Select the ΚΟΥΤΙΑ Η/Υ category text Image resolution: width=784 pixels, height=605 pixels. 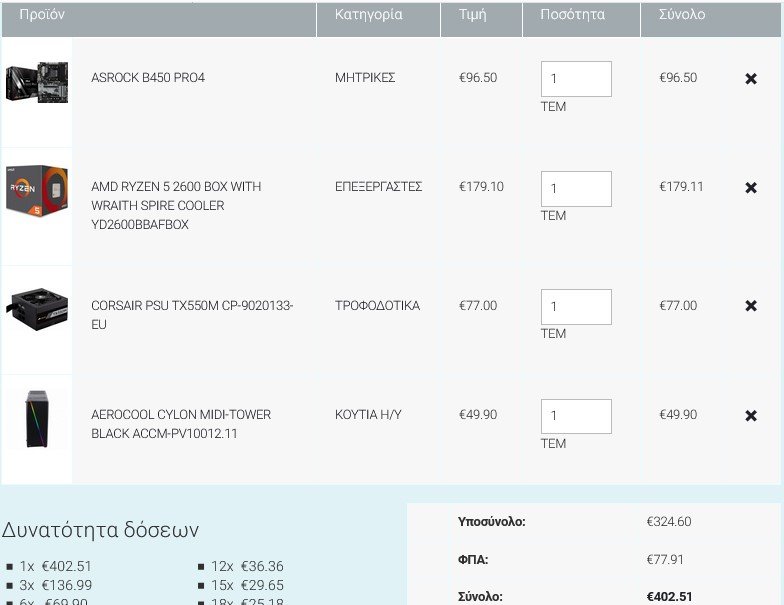click(x=368, y=414)
